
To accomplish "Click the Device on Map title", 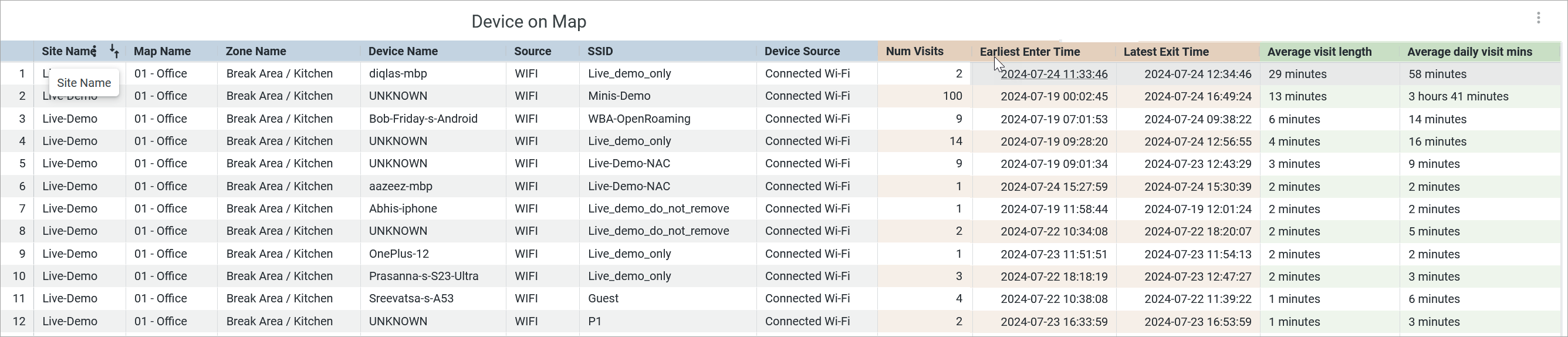I will point(528,21).
